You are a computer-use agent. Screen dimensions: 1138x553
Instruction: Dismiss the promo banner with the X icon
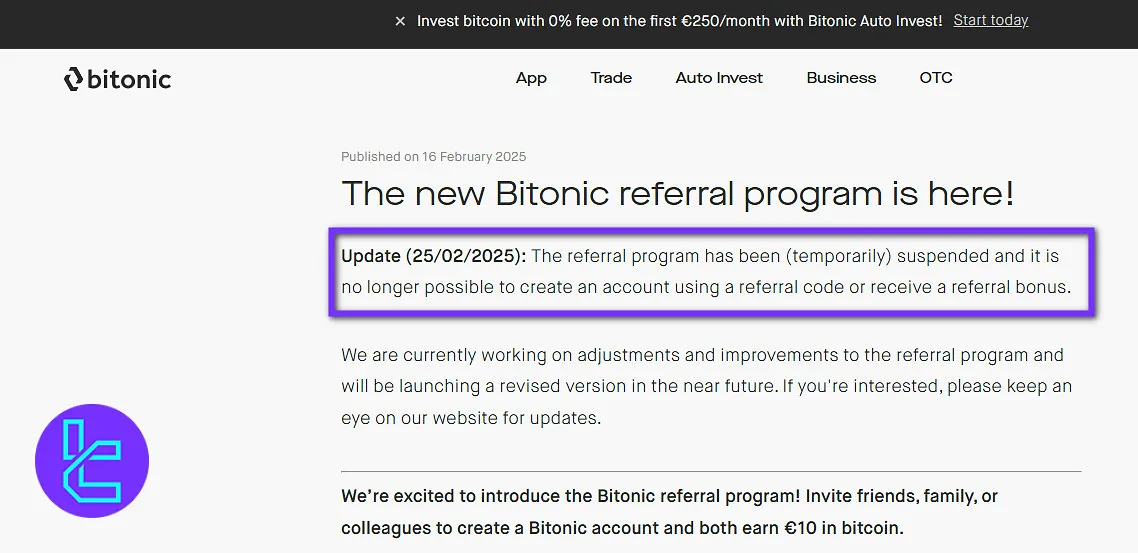(x=400, y=21)
